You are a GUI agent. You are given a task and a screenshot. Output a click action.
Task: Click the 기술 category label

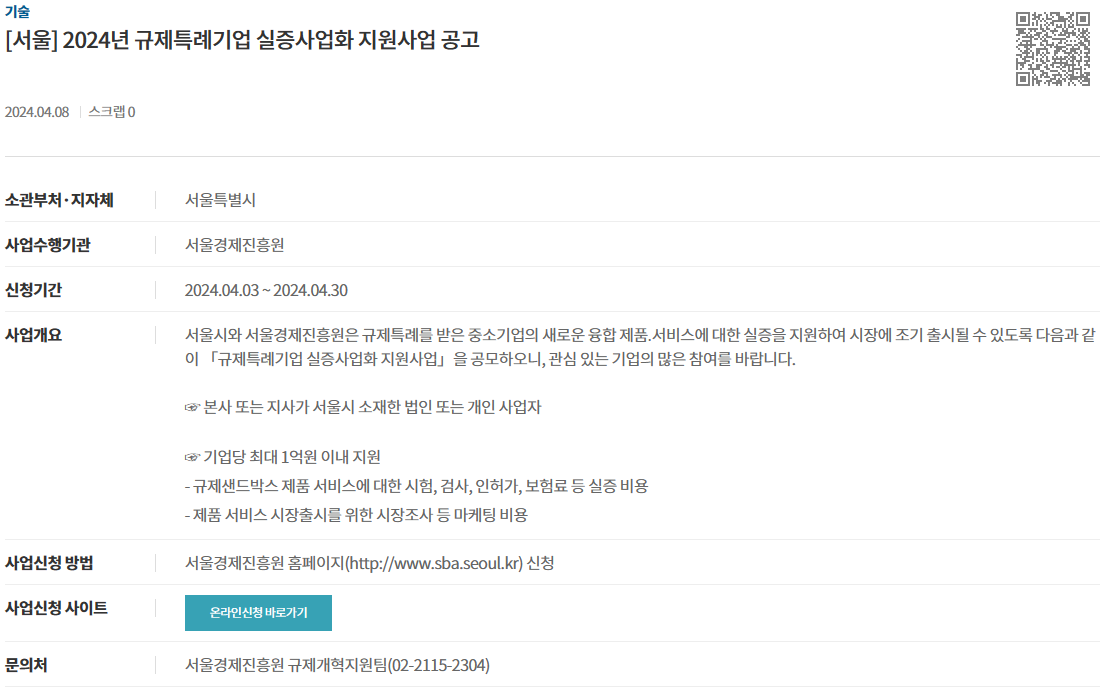click(x=18, y=11)
